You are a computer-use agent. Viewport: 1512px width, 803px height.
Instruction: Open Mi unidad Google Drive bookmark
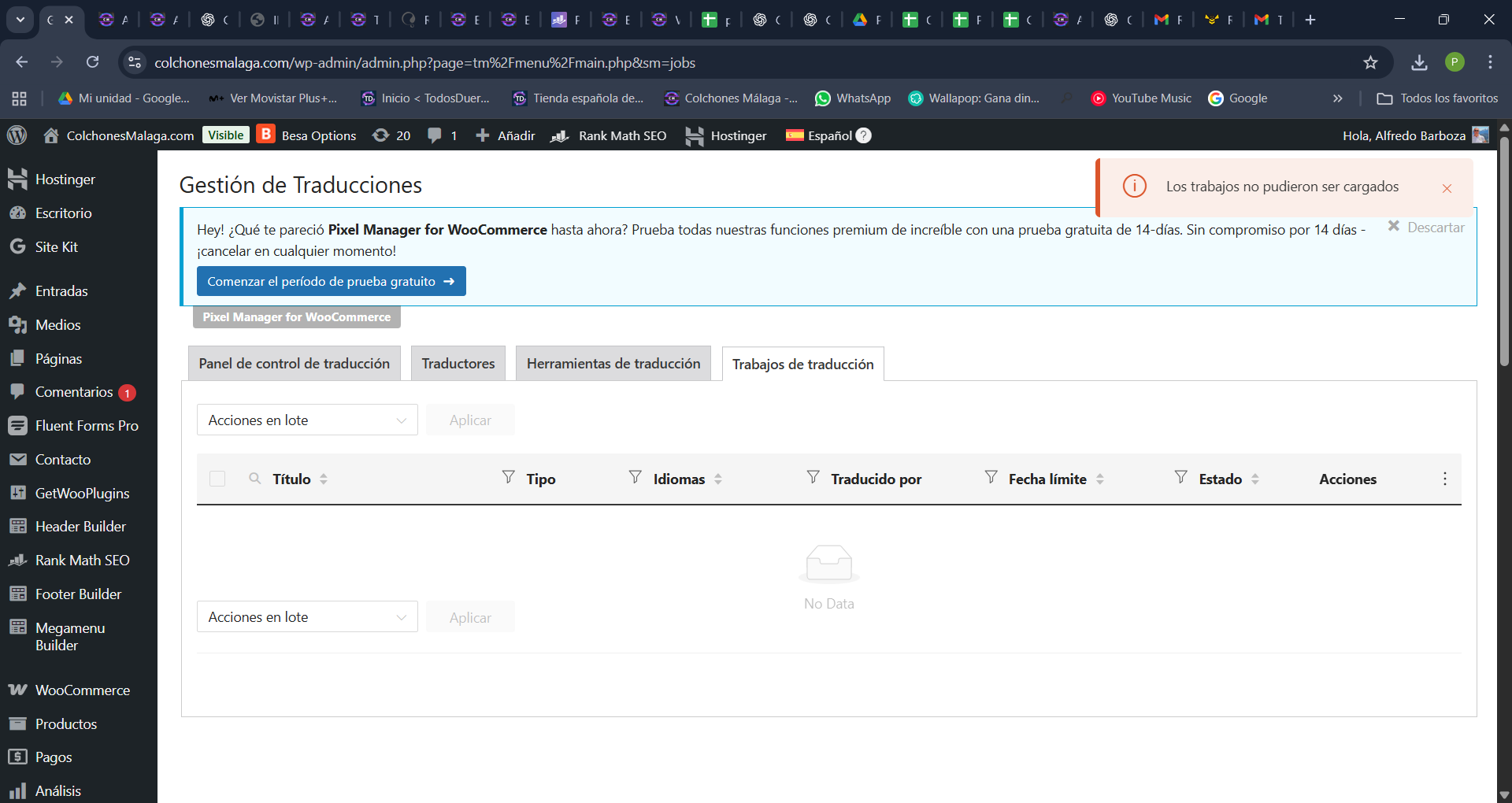click(124, 98)
